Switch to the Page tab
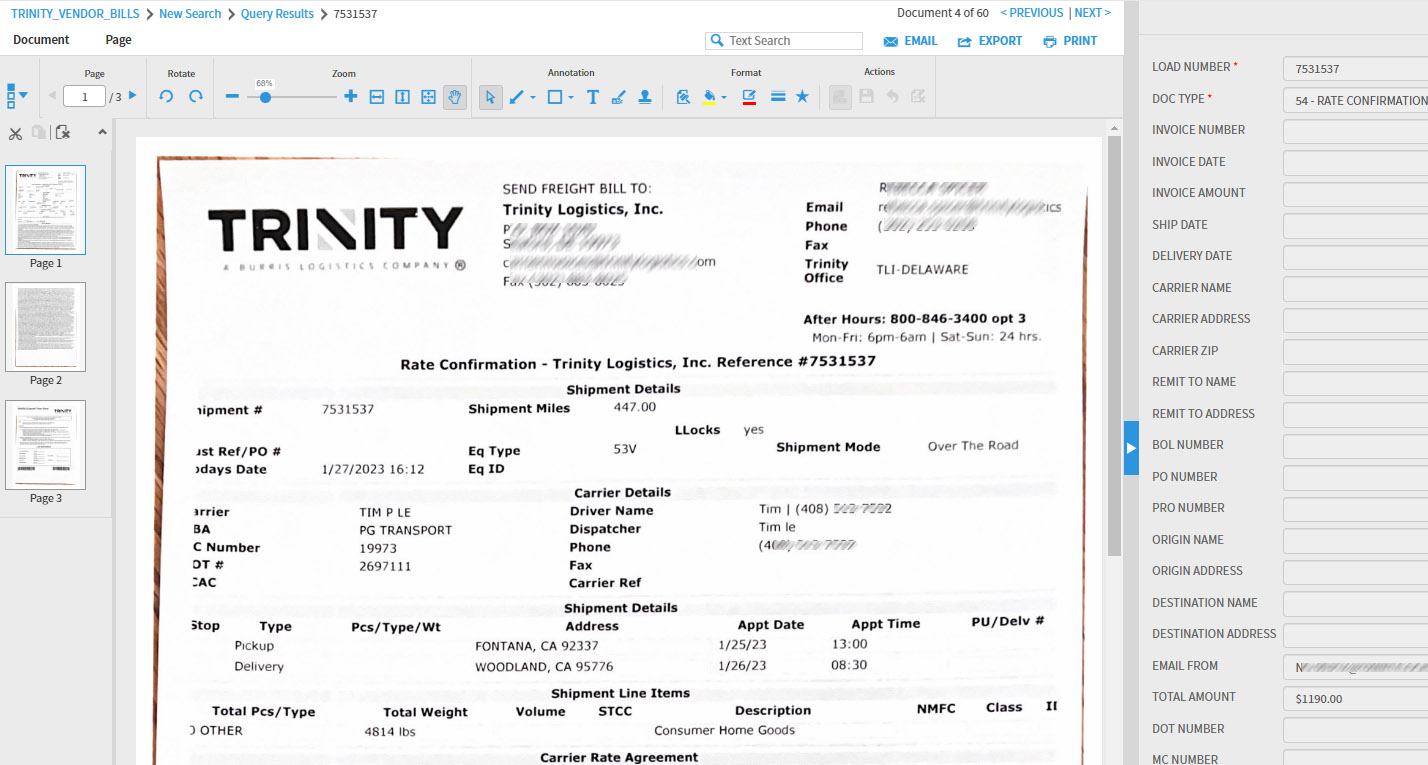This screenshot has width=1428, height=765. coord(118,40)
